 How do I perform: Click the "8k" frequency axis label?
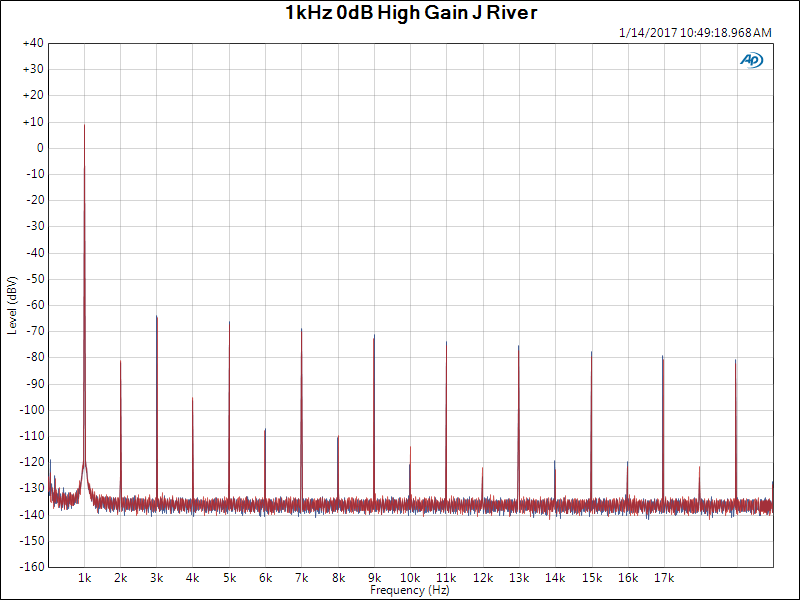point(338,578)
